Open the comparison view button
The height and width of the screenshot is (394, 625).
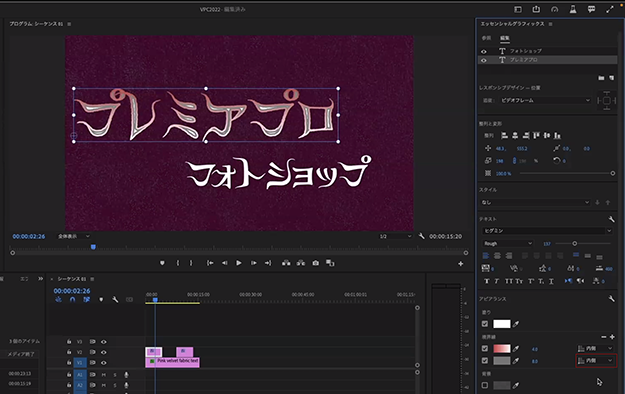330,263
